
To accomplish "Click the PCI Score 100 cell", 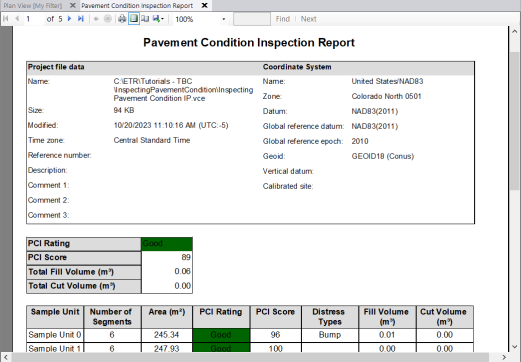I will [x=275, y=348].
